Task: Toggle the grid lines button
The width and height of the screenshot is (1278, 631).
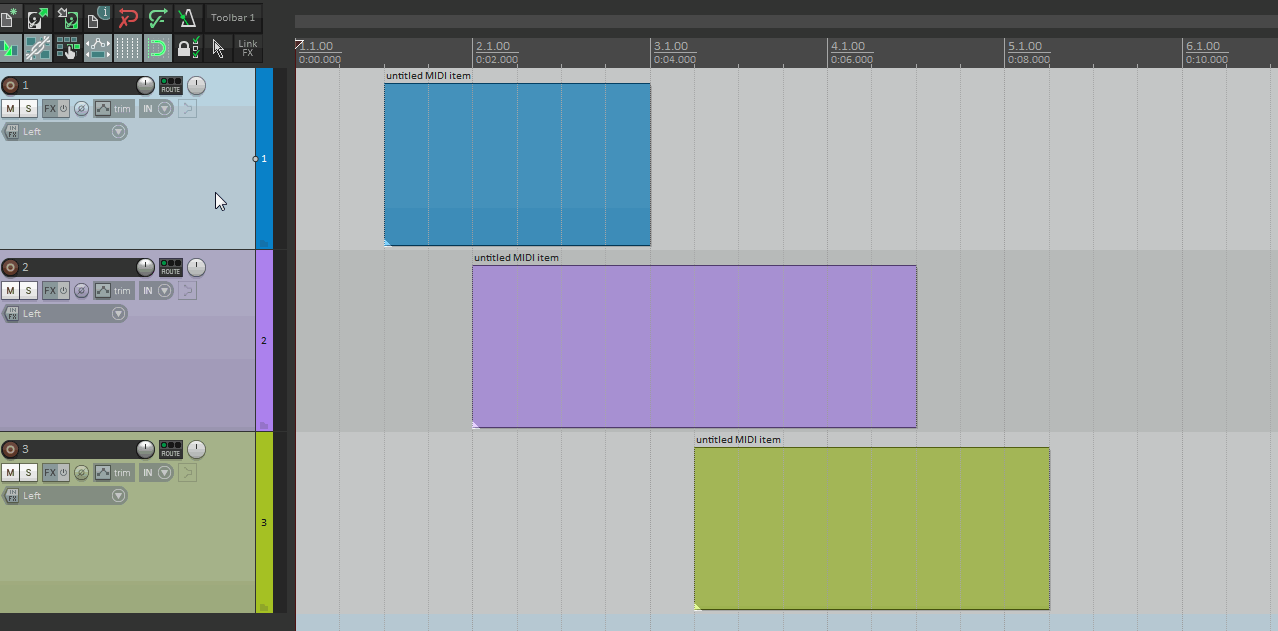Action: pos(128,48)
